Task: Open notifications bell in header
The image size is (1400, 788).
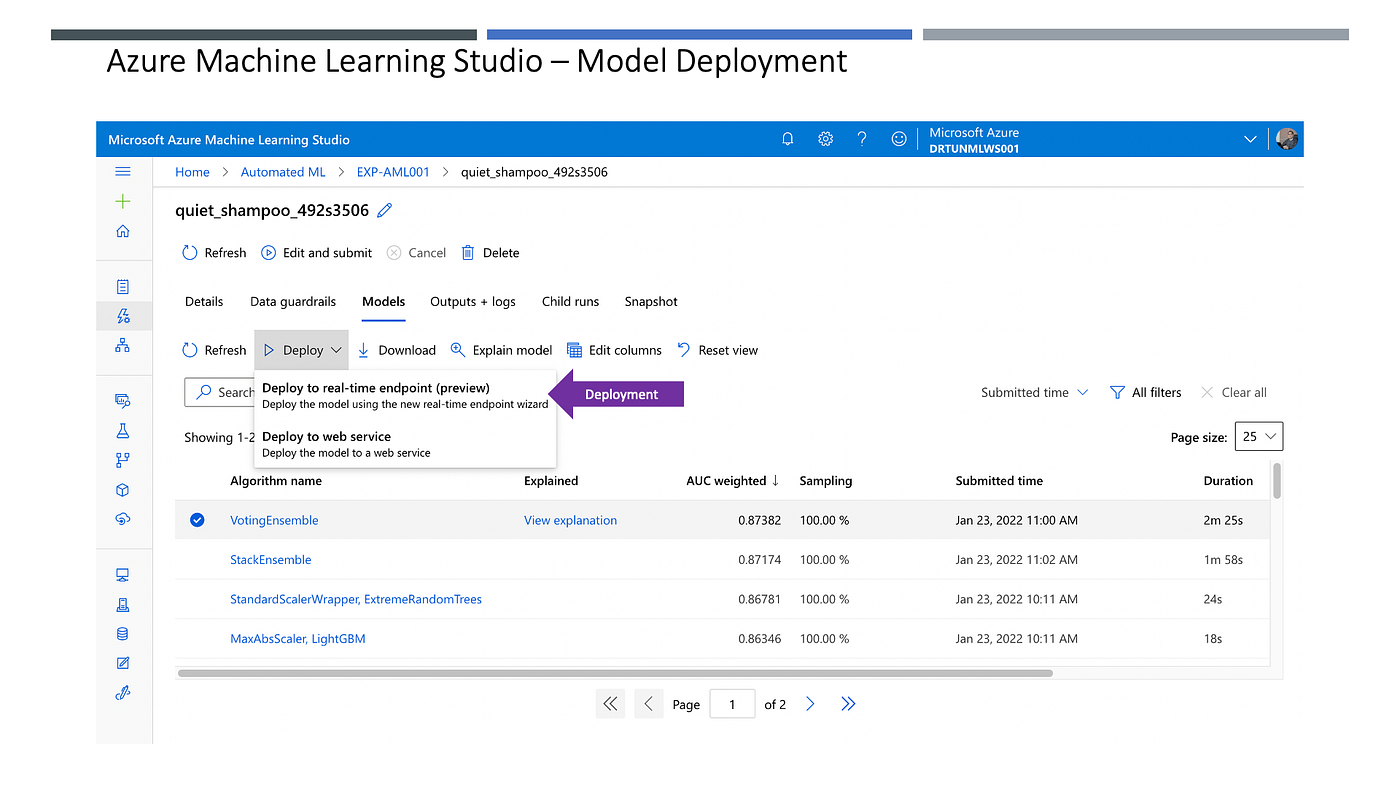Action: 788,140
